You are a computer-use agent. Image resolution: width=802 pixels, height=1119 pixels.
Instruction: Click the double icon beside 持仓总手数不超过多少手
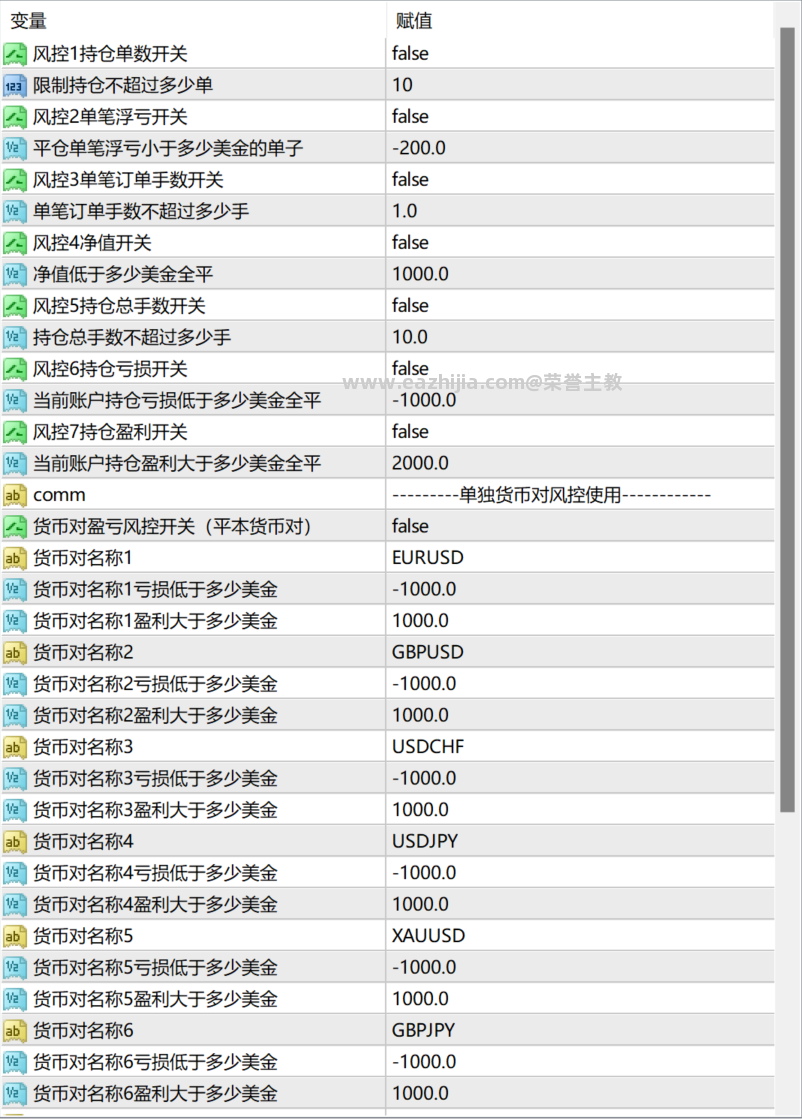click(14, 338)
